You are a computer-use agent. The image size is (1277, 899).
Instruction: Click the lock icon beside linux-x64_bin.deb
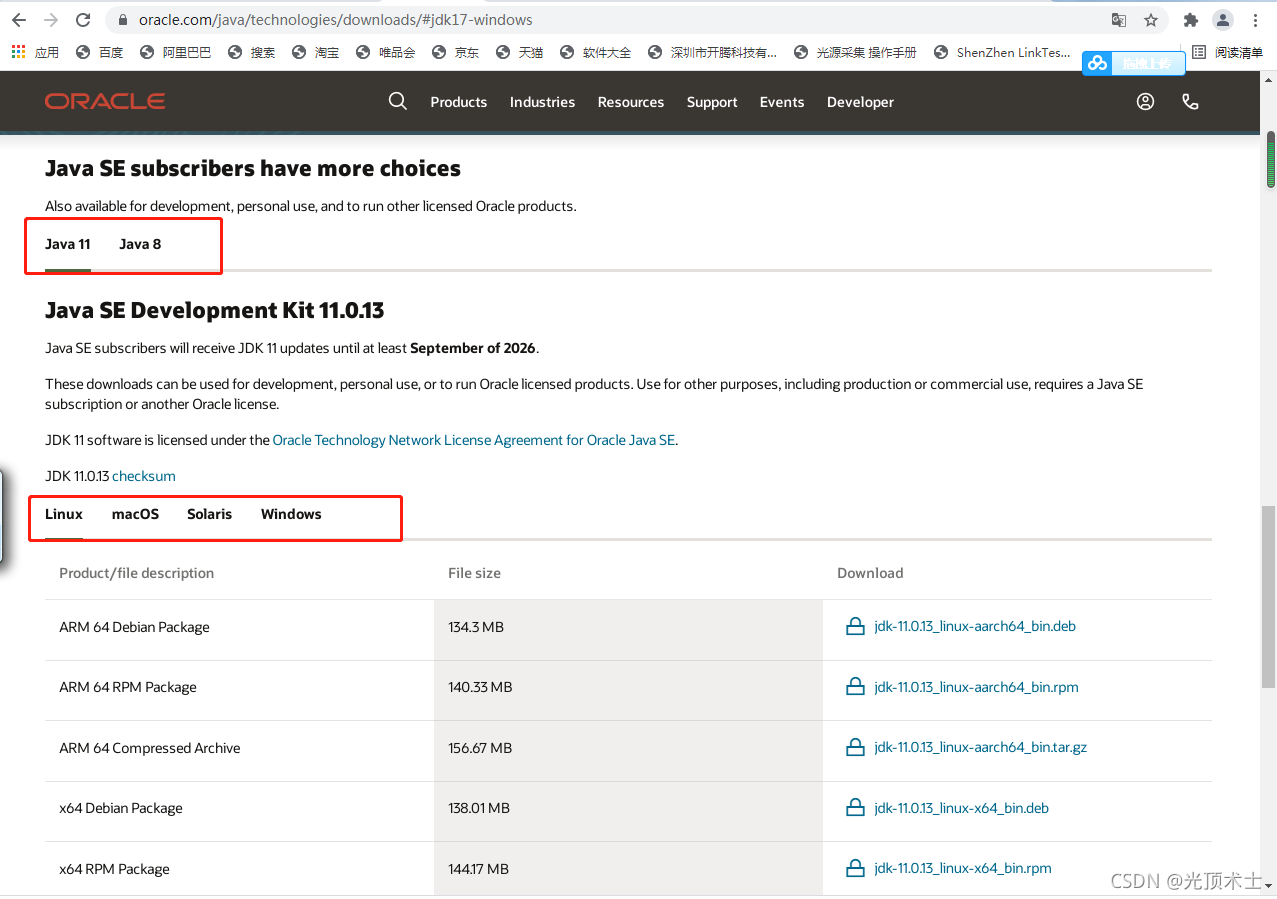855,807
